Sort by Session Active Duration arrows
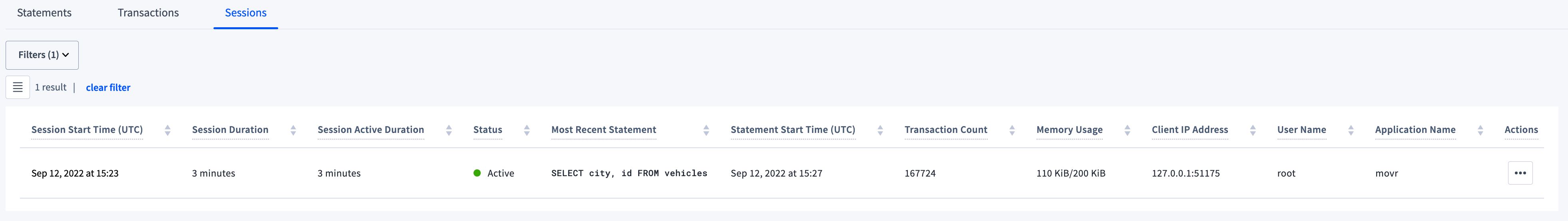This screenshot has width=1568, height=221. (449, 130)
